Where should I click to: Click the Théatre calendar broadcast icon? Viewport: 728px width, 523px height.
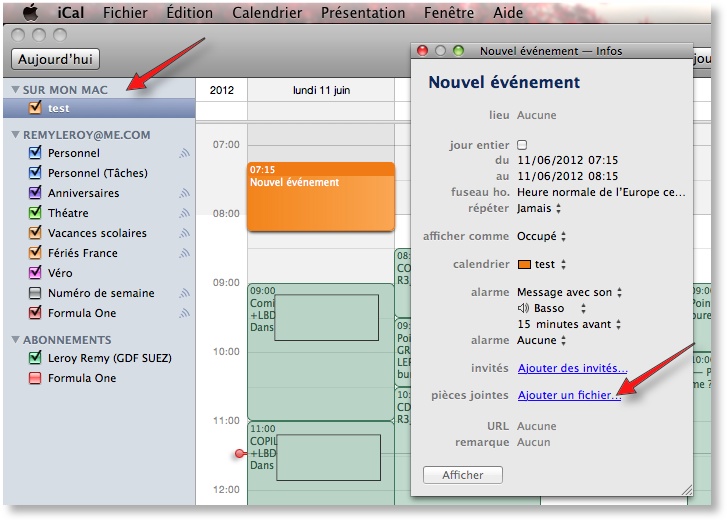tap(184, 213)
